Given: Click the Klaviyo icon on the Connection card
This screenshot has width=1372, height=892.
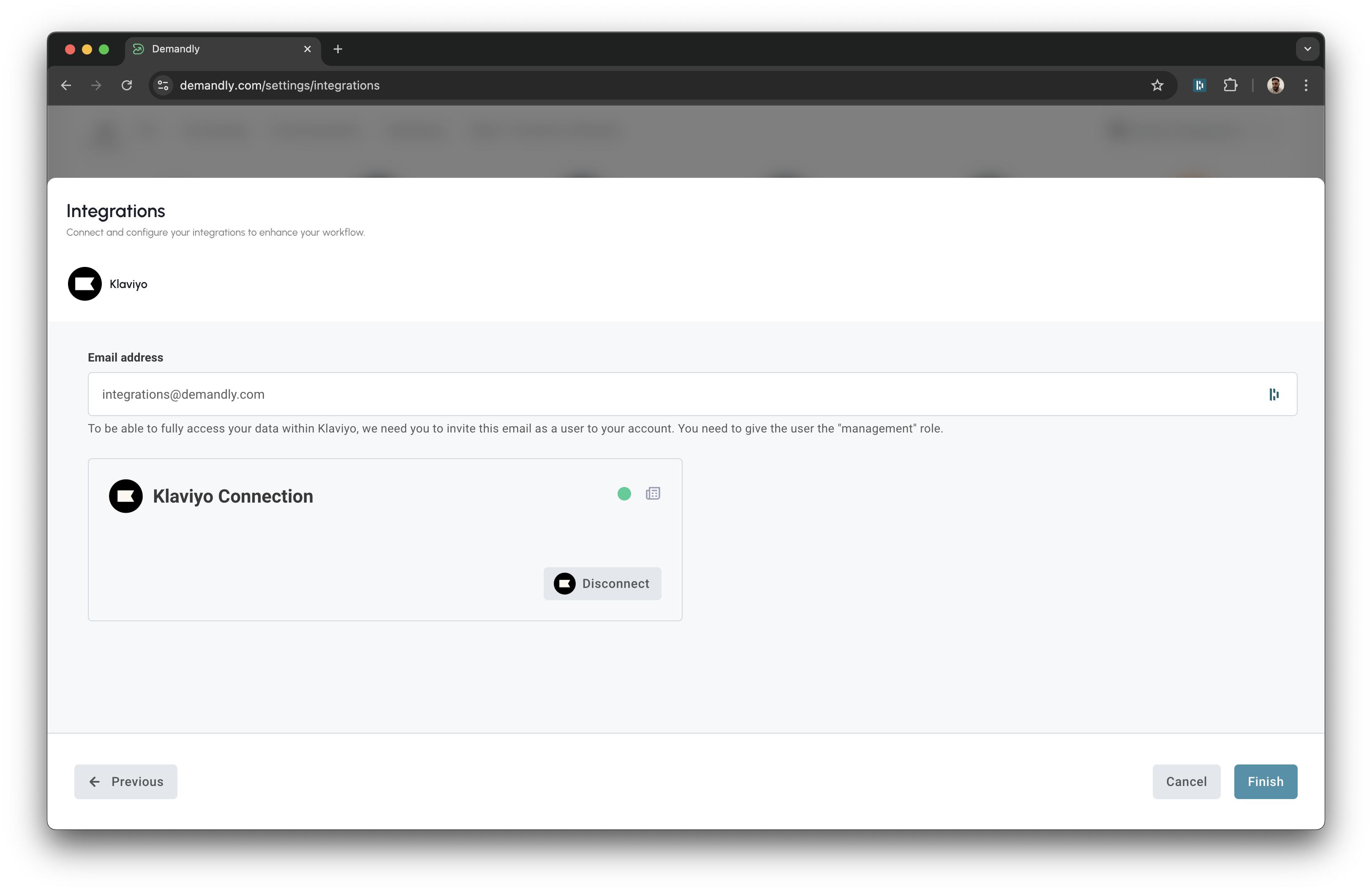Looking at the screenshot, I should click(x=126, y=496).
